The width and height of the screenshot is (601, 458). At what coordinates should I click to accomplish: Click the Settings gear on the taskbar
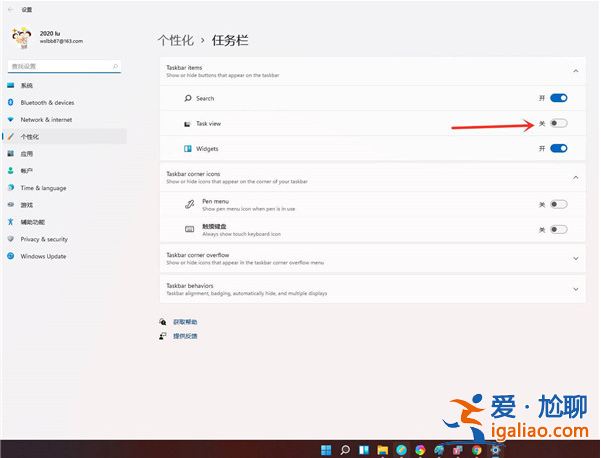click(495, 450)
